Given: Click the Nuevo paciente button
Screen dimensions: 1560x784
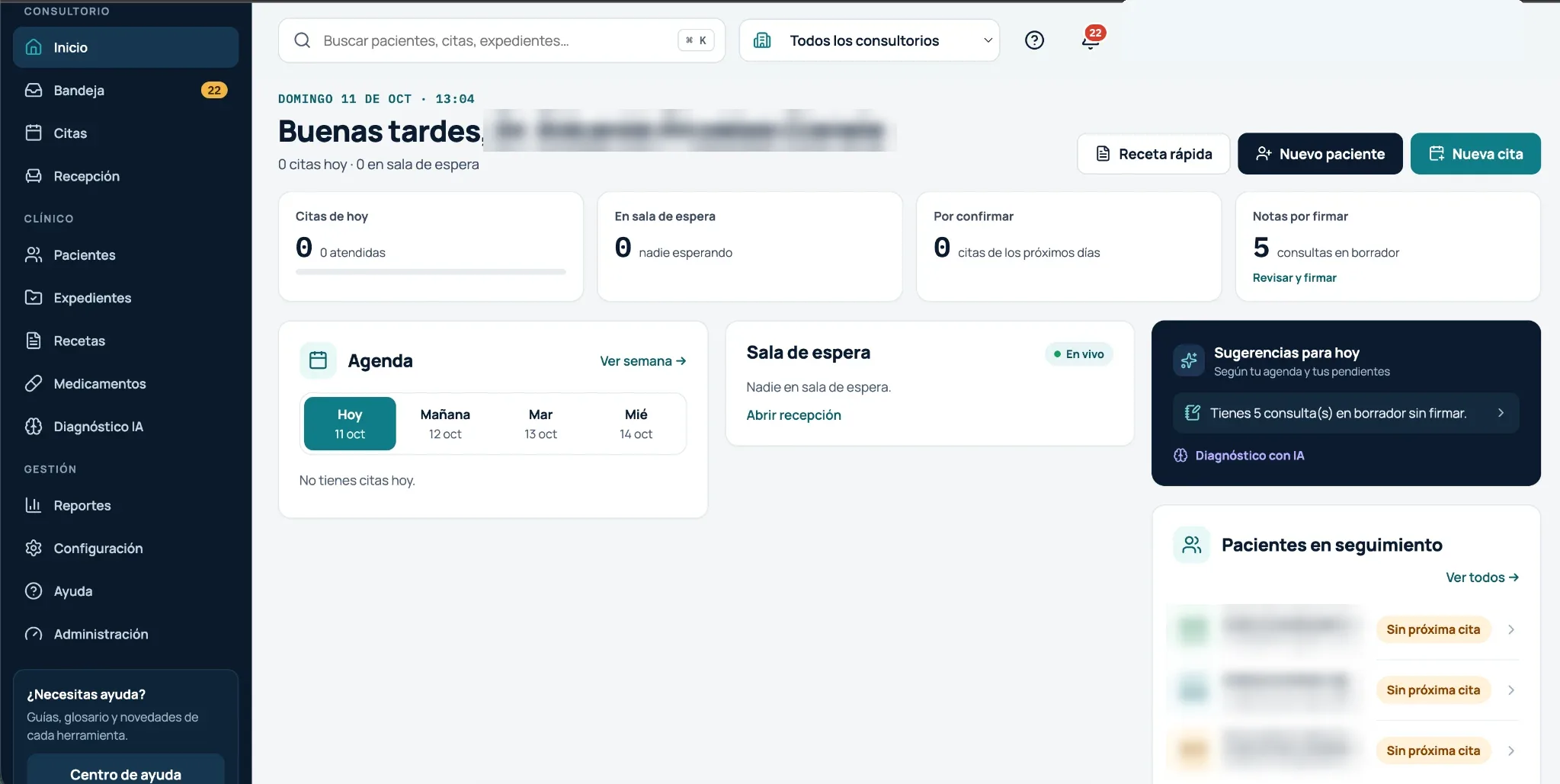Looking at the screenshot, I should pos(1320,154).
